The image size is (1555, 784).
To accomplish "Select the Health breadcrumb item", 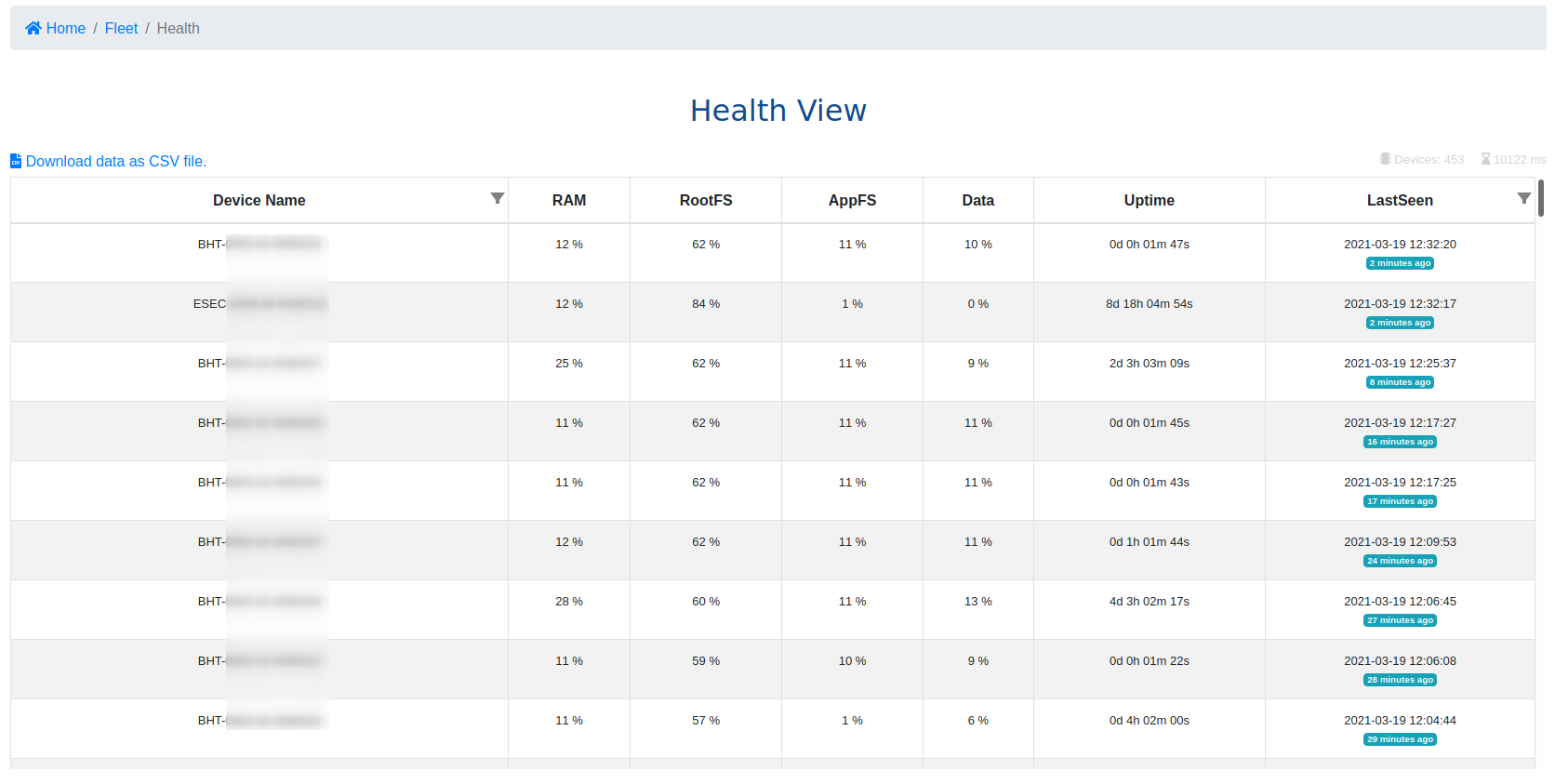I will 178,28.
